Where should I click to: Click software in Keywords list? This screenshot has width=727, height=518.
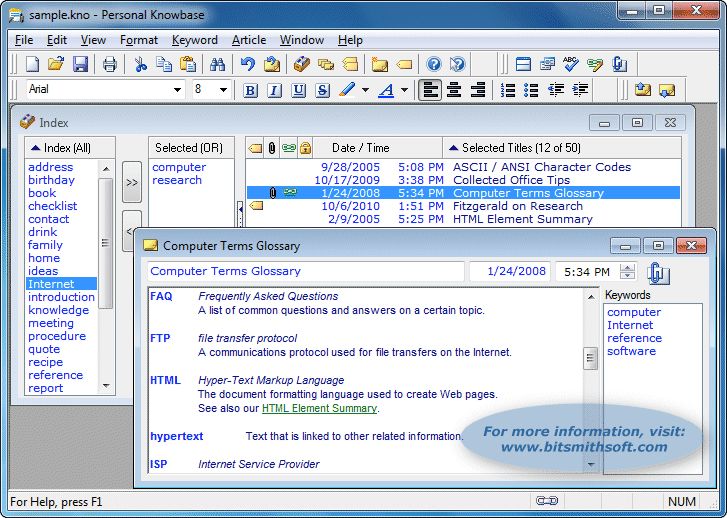631,351
